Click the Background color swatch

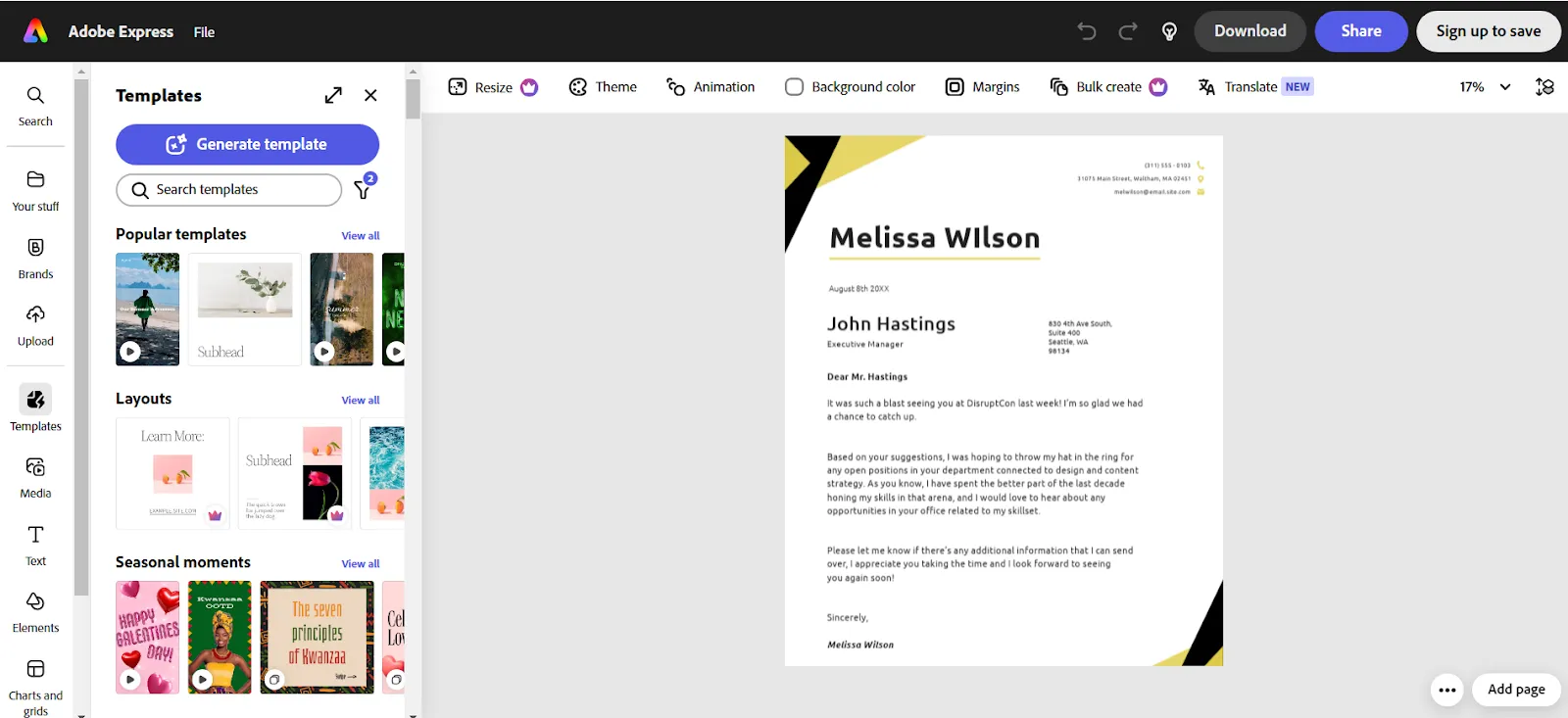click(794, 87)
